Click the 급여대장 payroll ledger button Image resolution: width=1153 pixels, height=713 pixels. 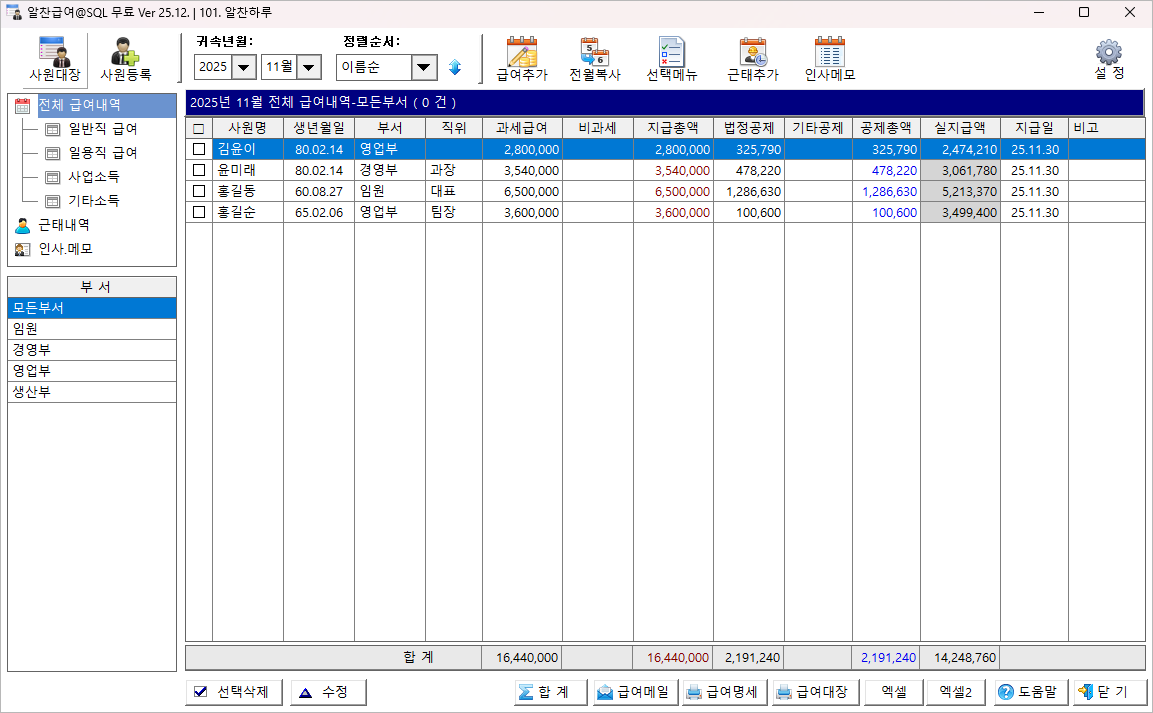point(815,692)
